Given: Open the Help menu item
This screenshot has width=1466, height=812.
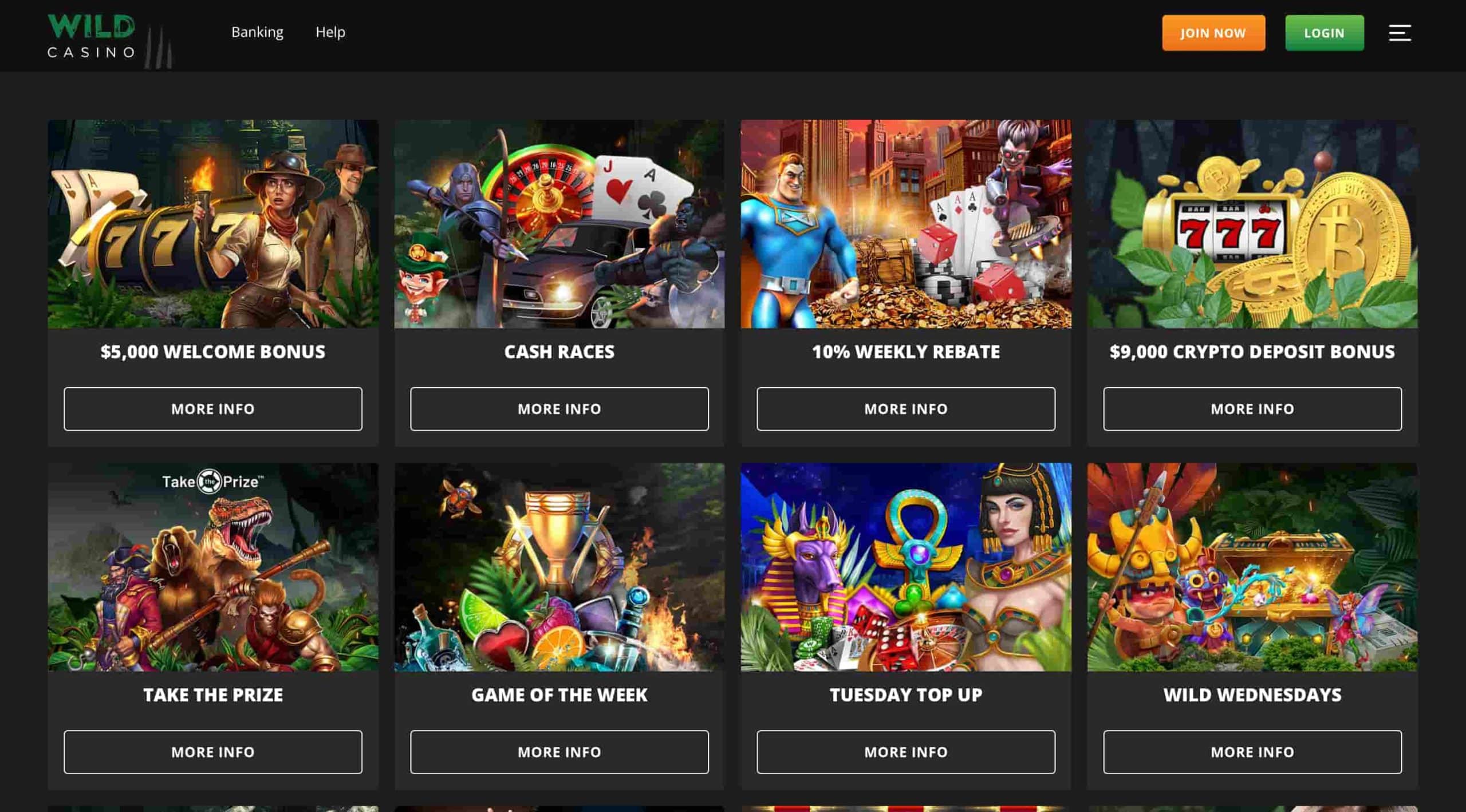Looking at the screenshot, I should tap(330, 32).
